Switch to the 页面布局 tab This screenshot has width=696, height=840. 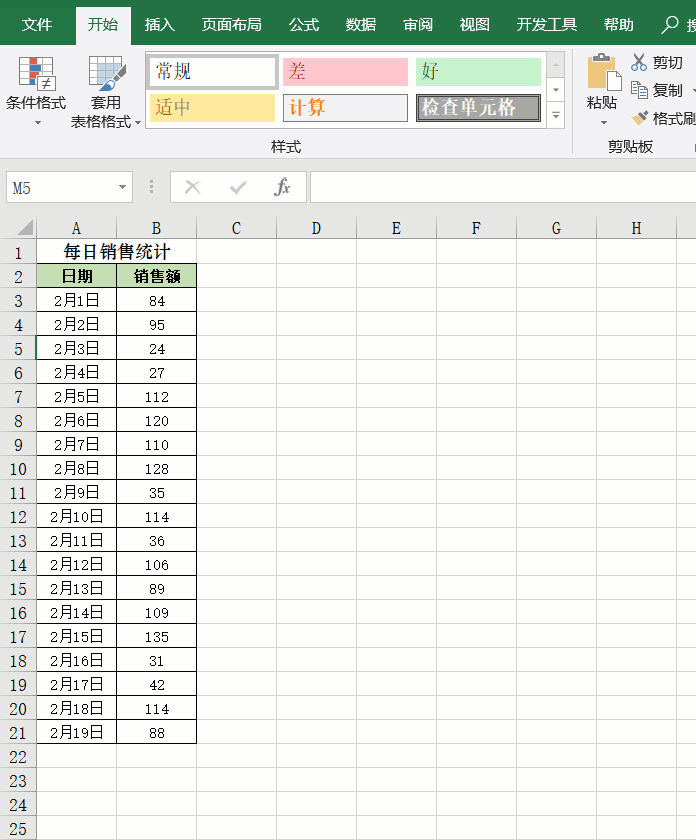231,25
